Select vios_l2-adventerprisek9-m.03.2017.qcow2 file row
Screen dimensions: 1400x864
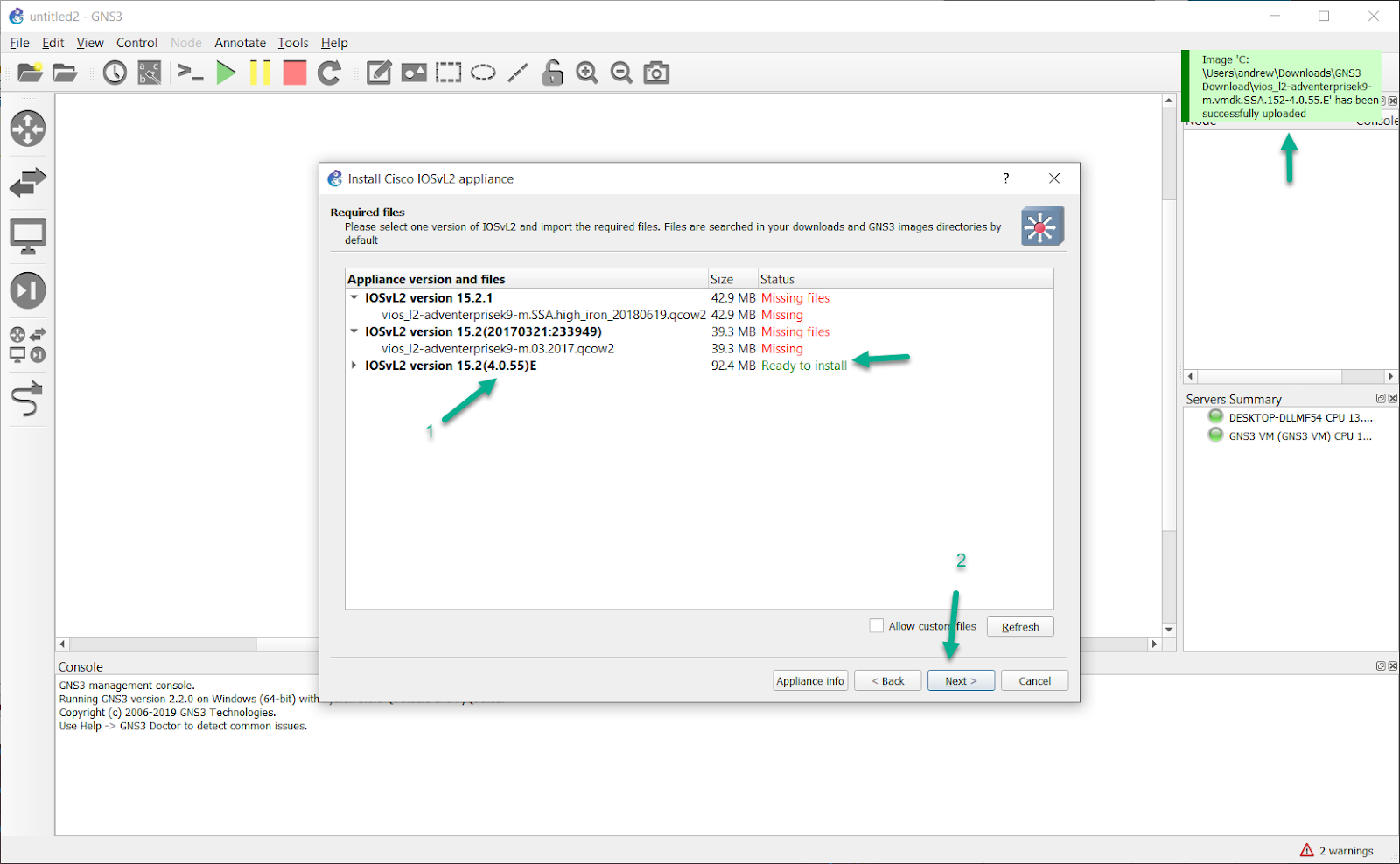(699, 349)
